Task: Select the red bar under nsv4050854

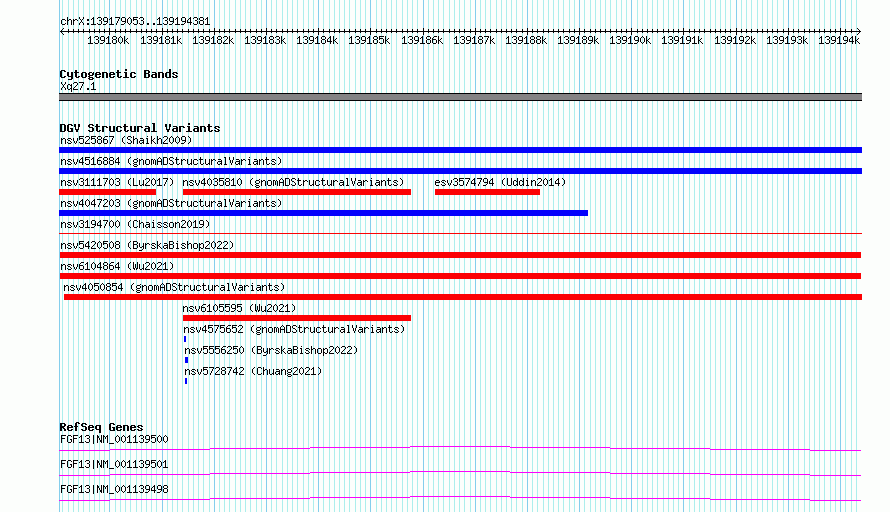Action: 463,297
